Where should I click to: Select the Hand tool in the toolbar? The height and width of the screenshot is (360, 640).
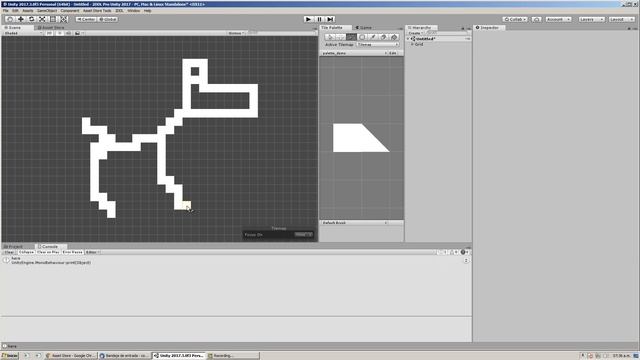coord(10,19)
